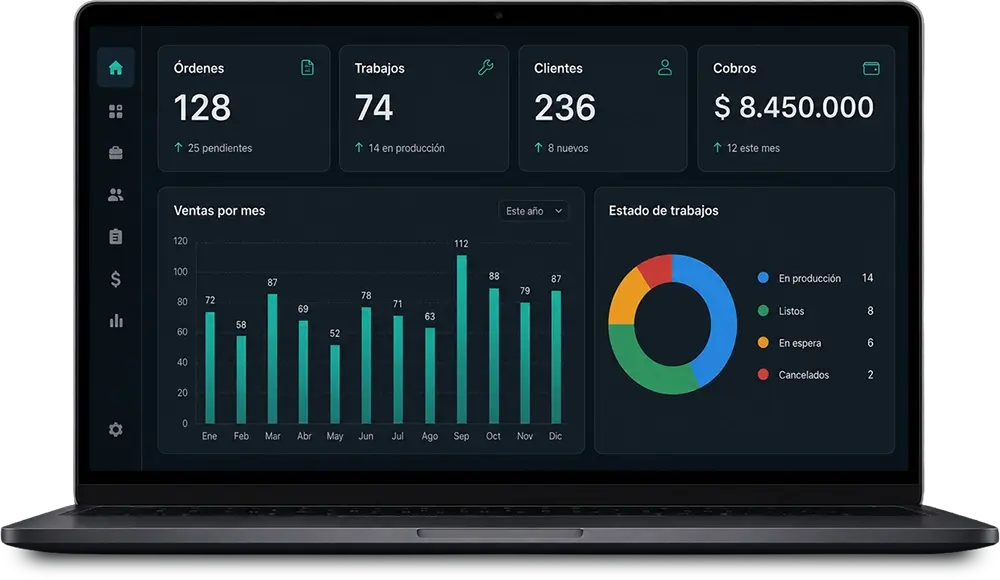This screenshot has height=580, width=1000.
Task: Click the En producción legend label
Action: (x=809, y=278)
